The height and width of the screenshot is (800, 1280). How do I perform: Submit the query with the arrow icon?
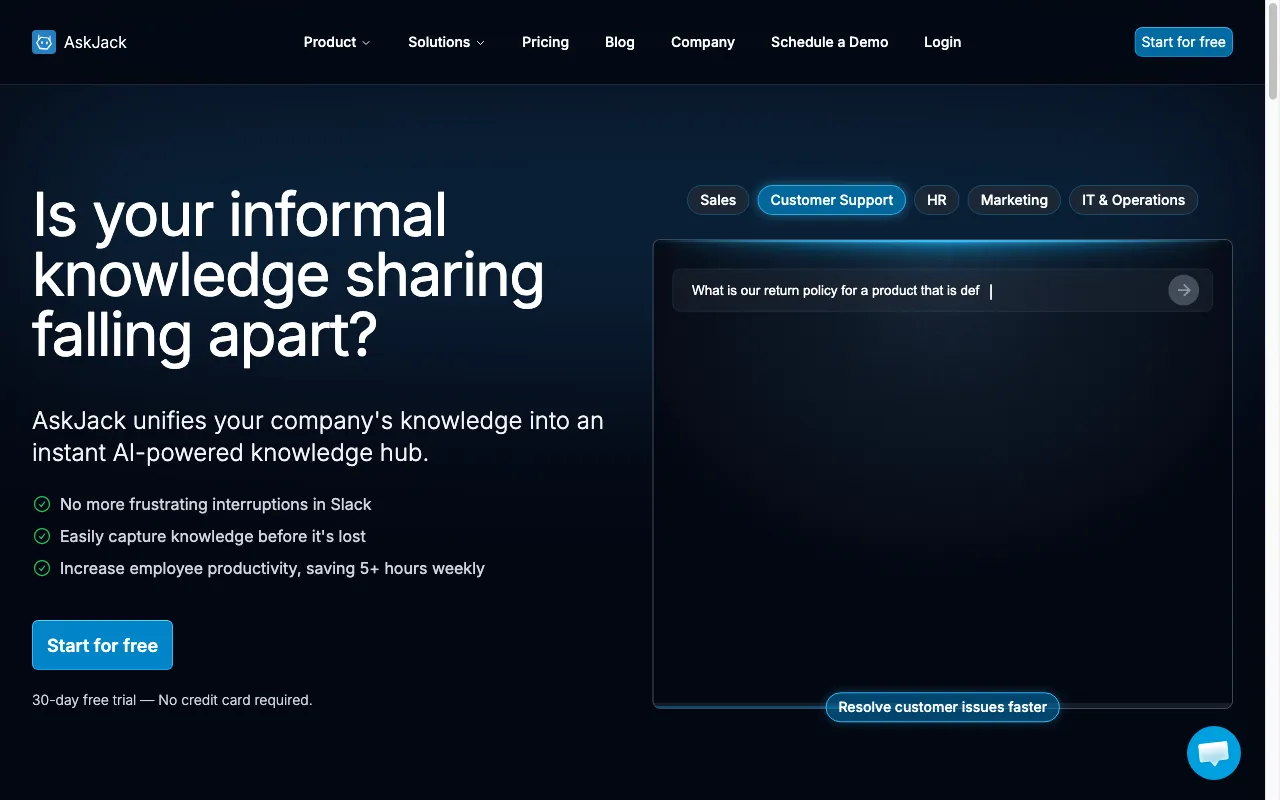click(1183, 290)
